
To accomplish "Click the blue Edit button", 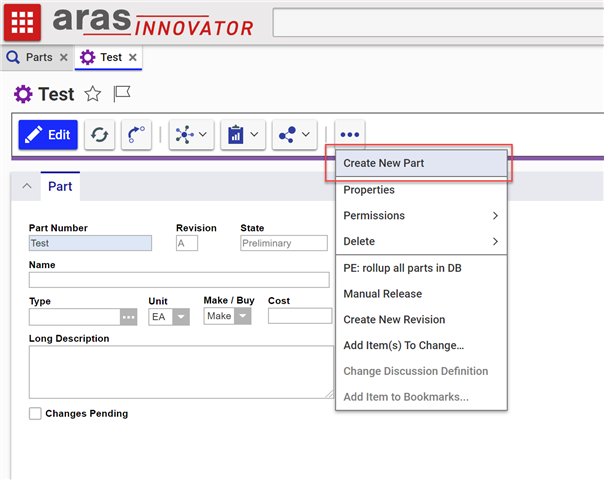I will click(48, 134).
